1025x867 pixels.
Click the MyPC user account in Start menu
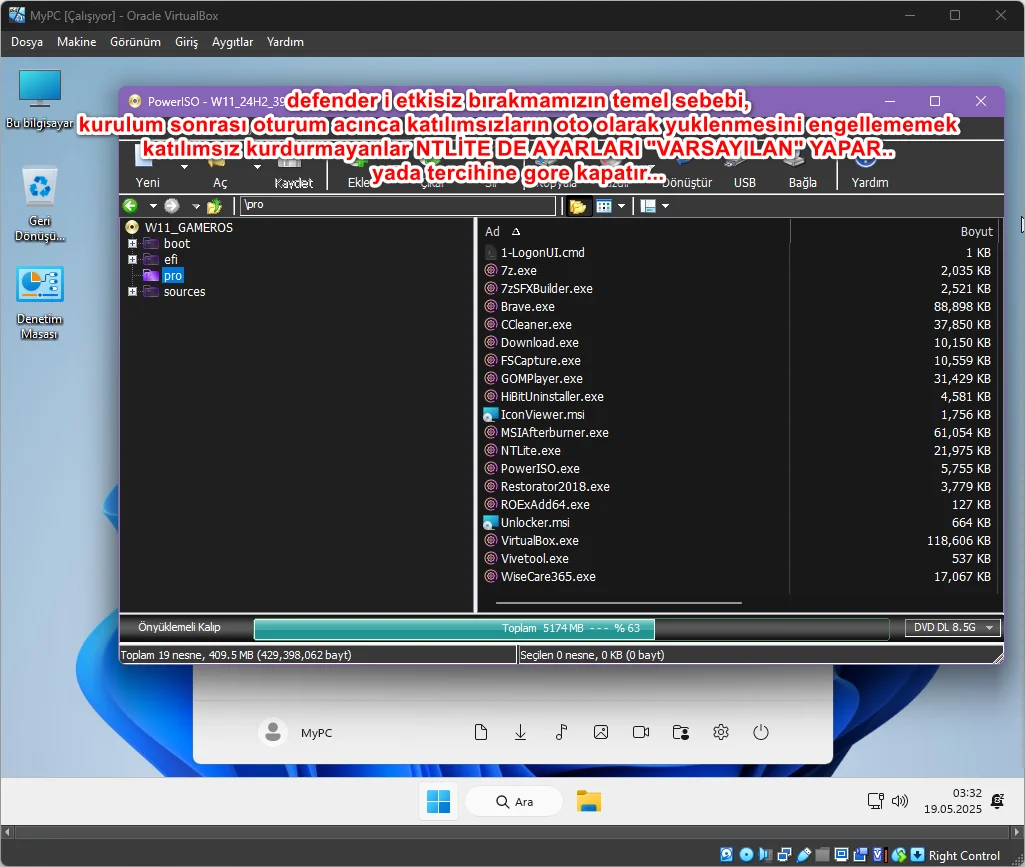[x=295, y=733]
